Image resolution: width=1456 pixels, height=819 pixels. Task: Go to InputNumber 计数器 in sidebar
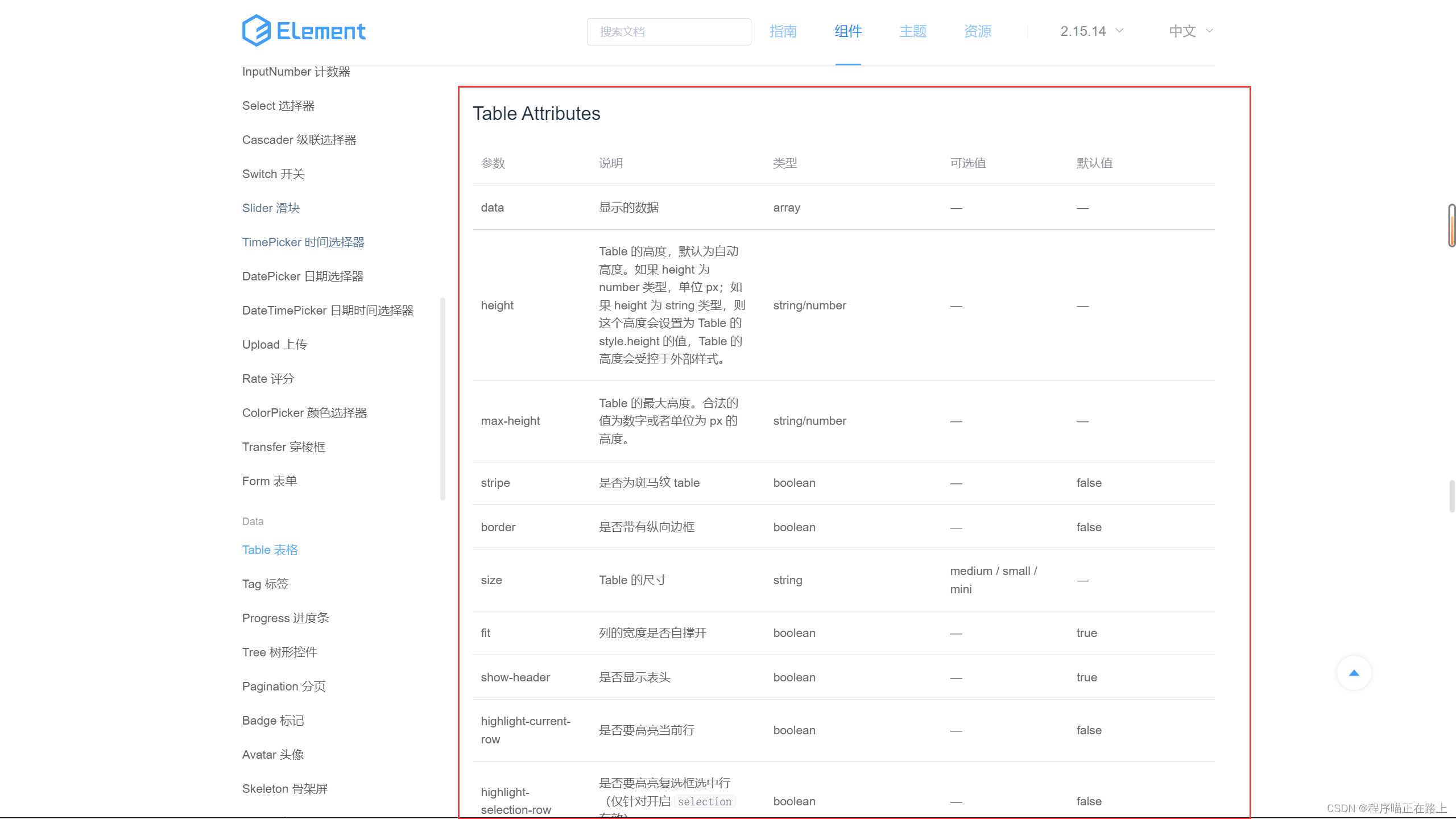click(296, 72)
